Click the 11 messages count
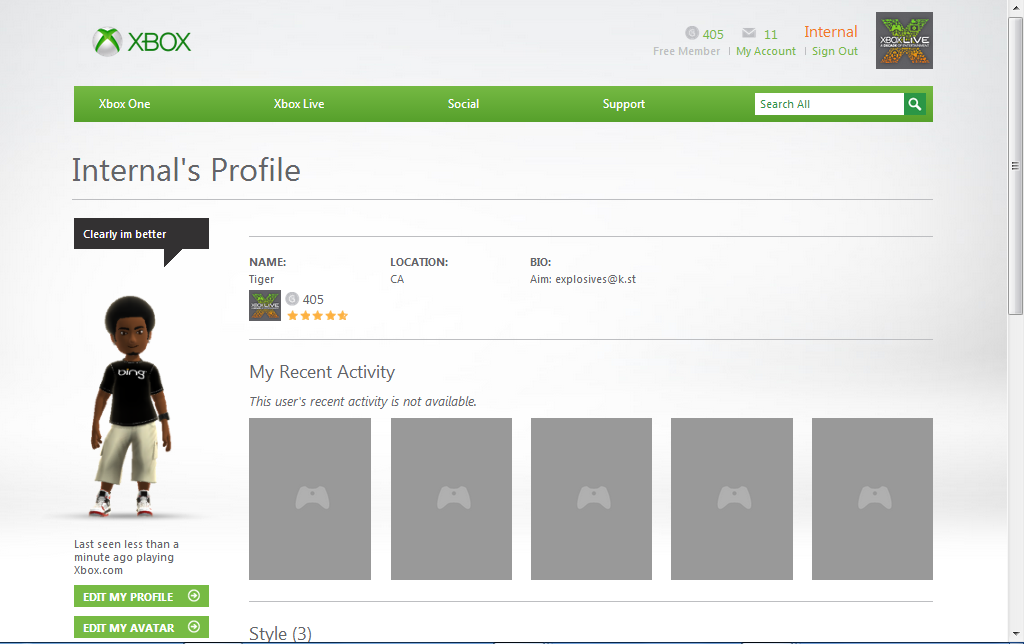Image resolution: width=1024 pixels, height=644 pixels. pos(770,34)
